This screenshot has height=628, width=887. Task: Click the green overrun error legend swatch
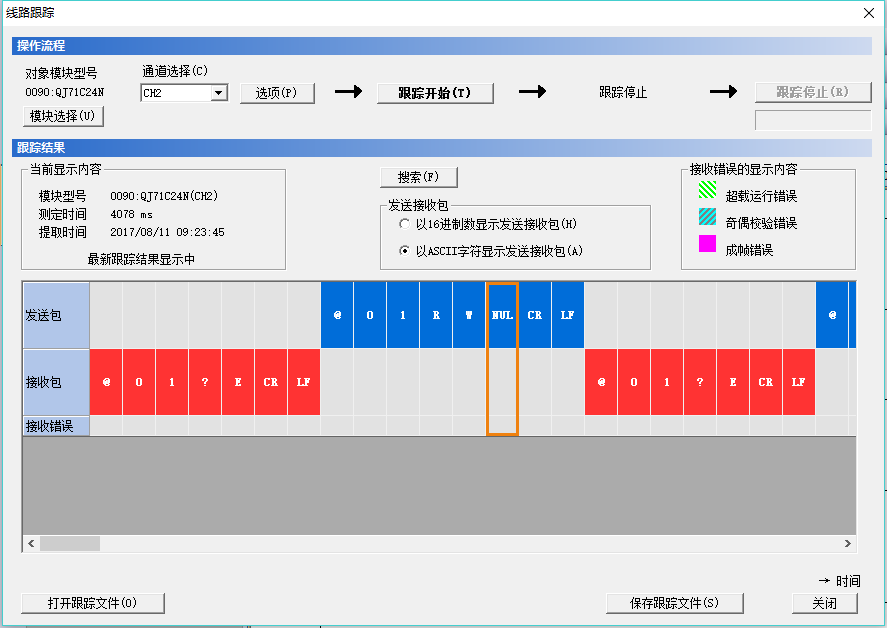click(708, 189)
